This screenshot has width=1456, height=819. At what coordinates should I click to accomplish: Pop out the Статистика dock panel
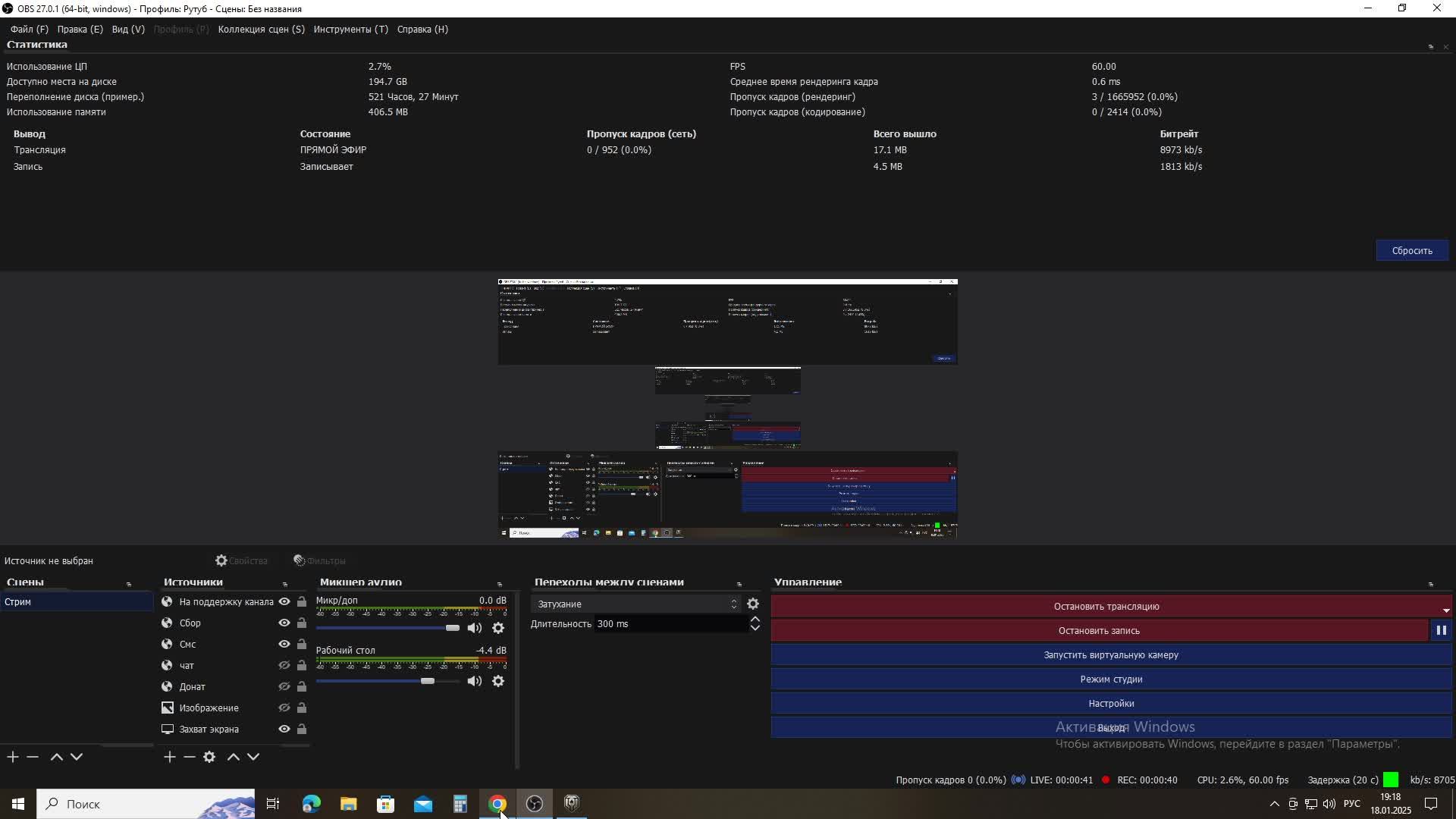click(x=1431, y=47)
